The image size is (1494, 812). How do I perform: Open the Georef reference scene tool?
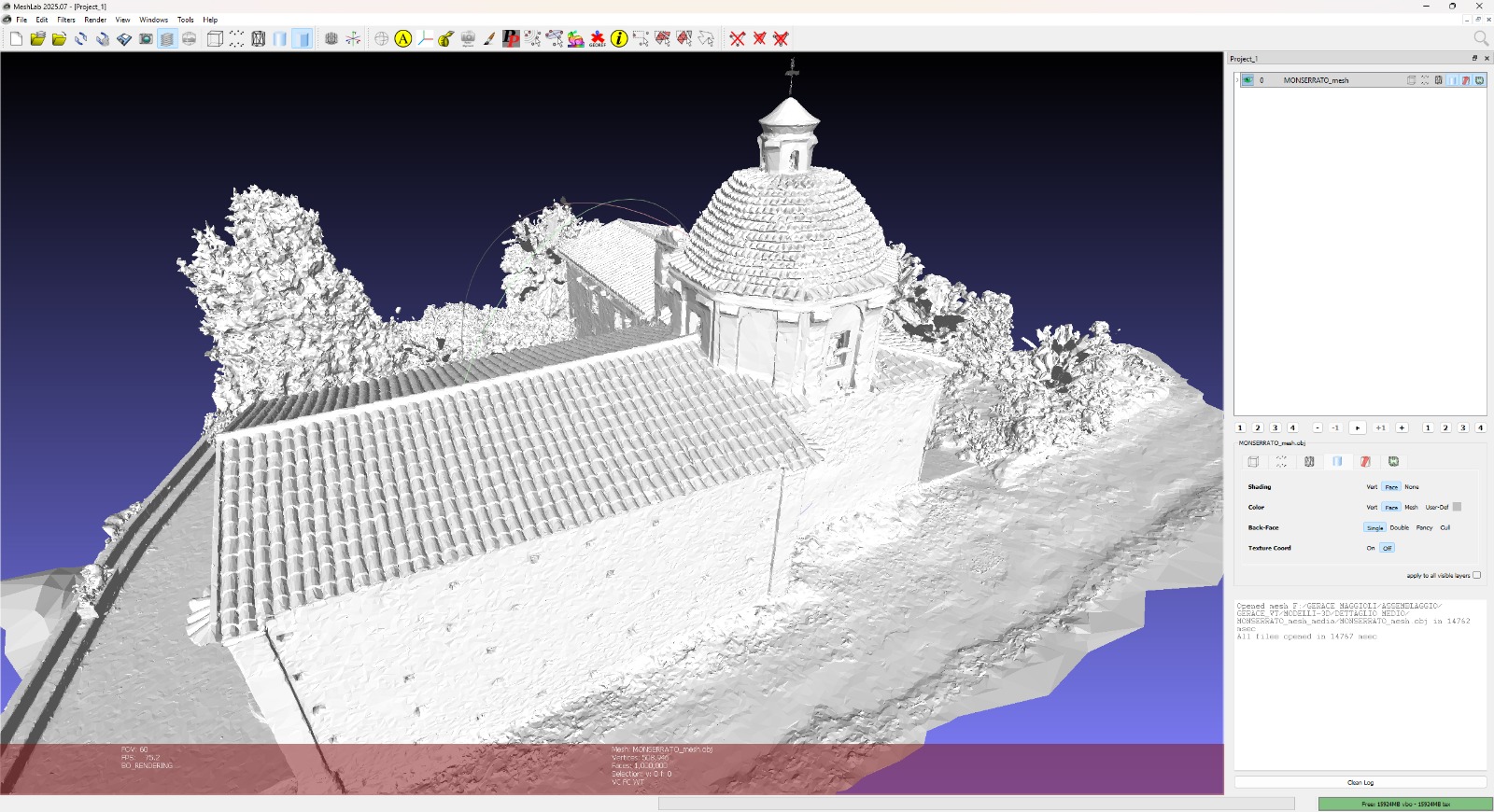point(598,39)
